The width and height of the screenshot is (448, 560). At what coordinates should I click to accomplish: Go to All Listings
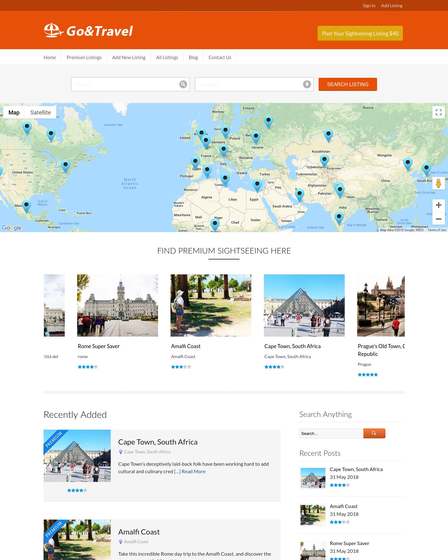[167, 57]
